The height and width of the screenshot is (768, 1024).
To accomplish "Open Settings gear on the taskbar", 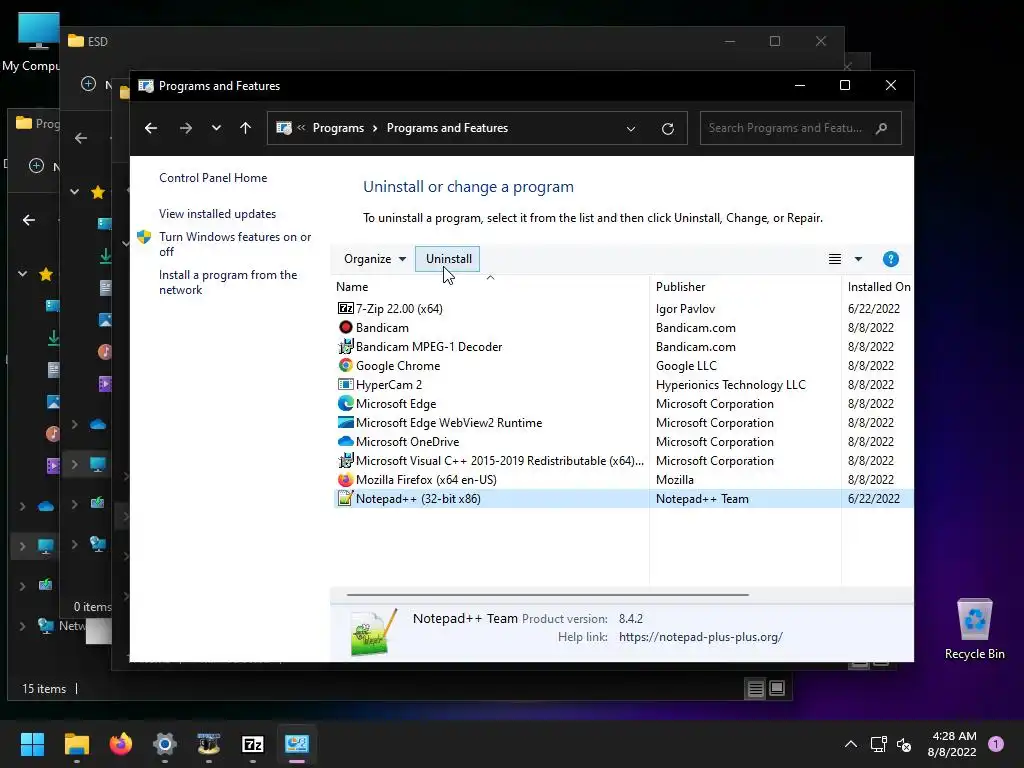I will (x=165, y=744).
